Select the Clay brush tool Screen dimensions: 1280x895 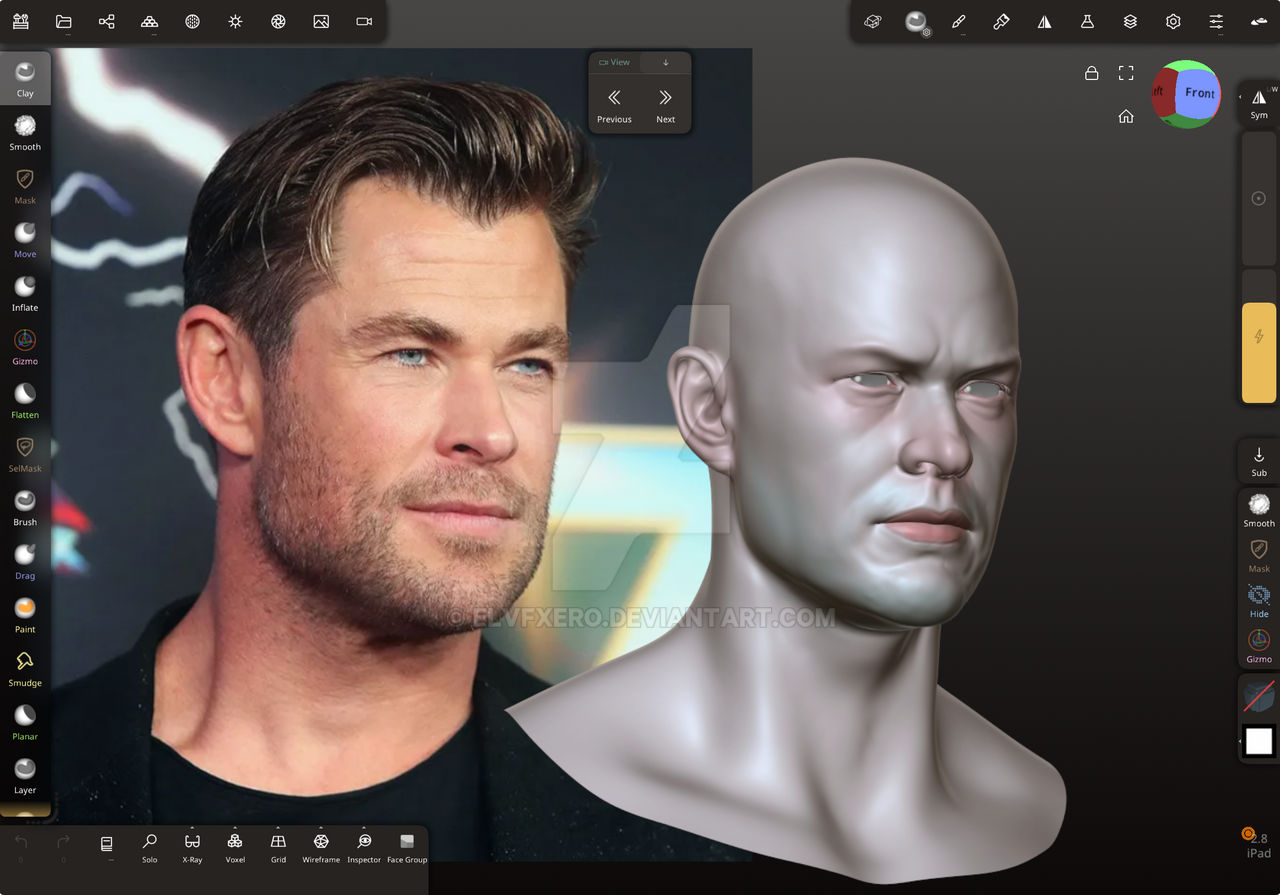25,79
